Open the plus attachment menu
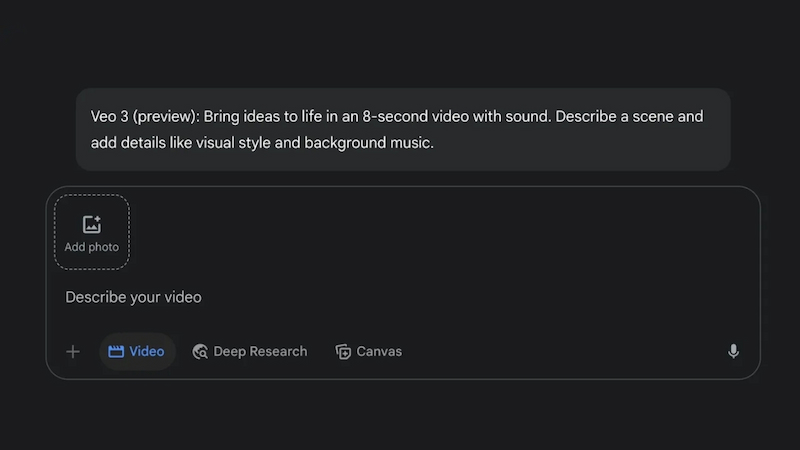 (x=73, y=352)
